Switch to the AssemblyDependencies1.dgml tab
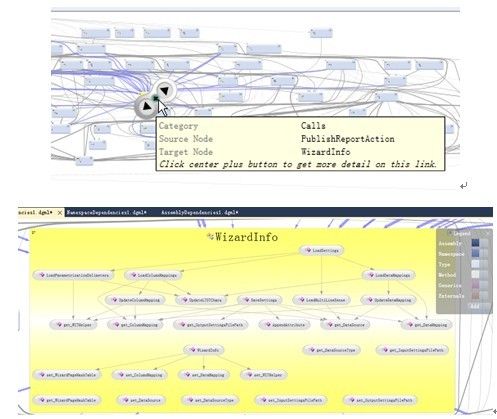This screenshot has height=419, width=497. pyautogui.click(x=199, y=212)
